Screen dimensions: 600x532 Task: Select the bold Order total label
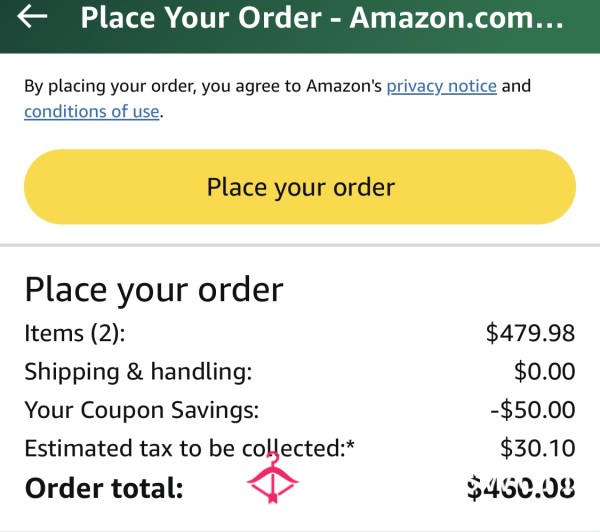click(104, 488)
